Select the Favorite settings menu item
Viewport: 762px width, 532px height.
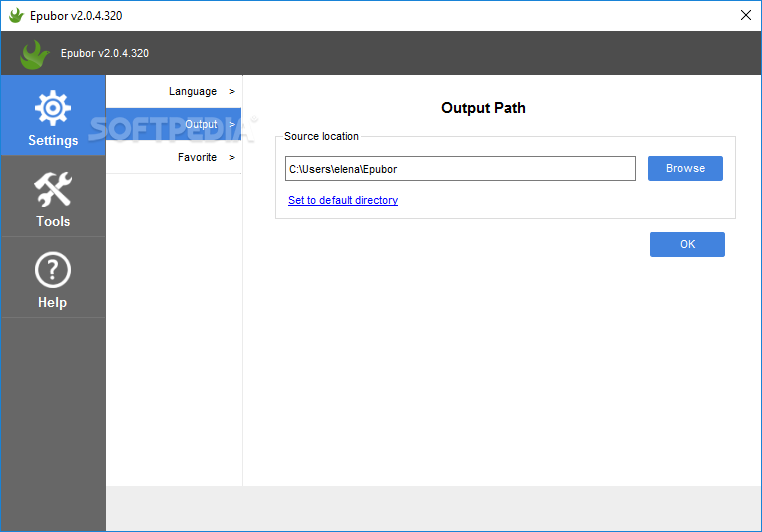click(x=173, y=157)
